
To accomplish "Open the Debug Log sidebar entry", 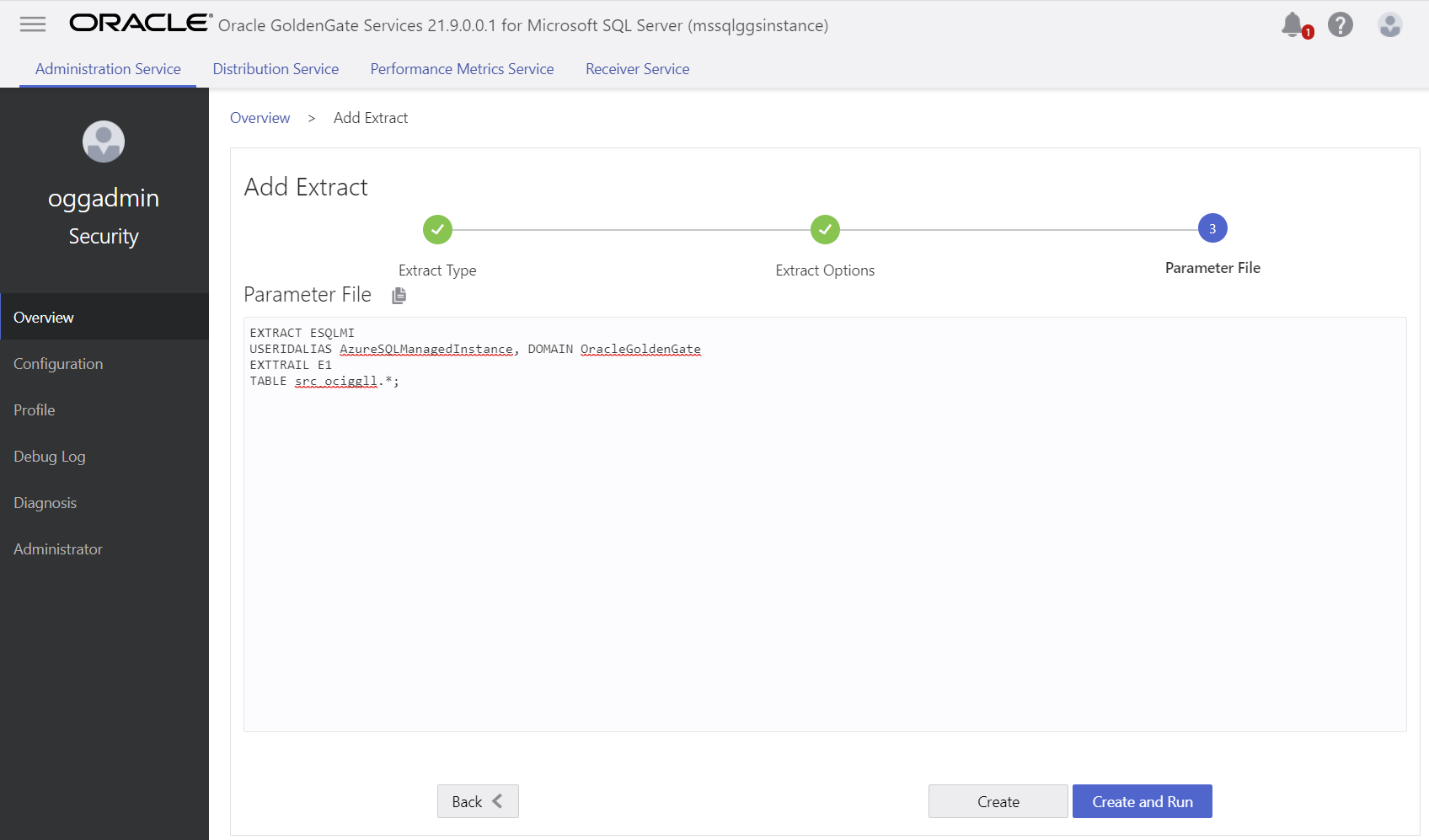I will pos(49,456).
